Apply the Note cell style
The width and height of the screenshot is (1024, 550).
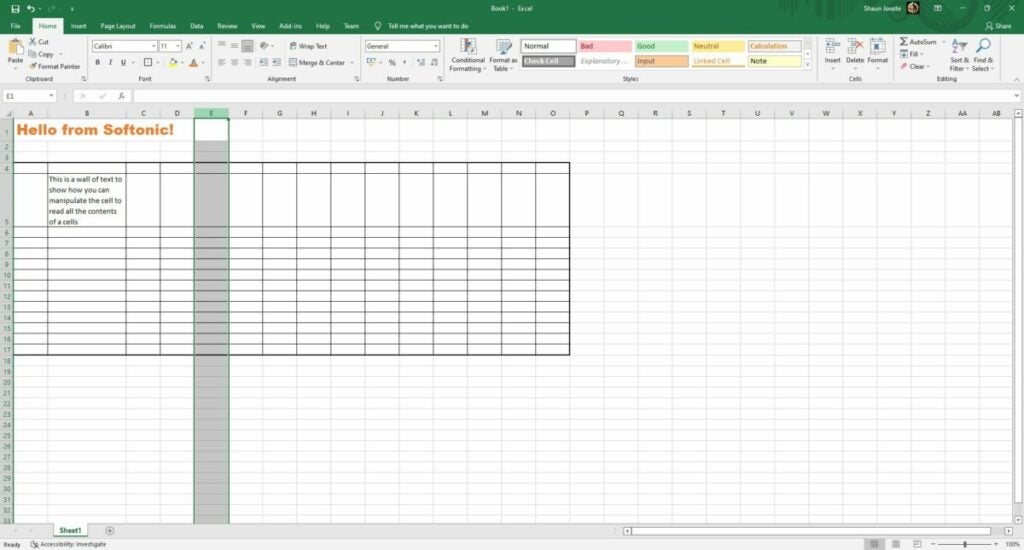(775, 61)
